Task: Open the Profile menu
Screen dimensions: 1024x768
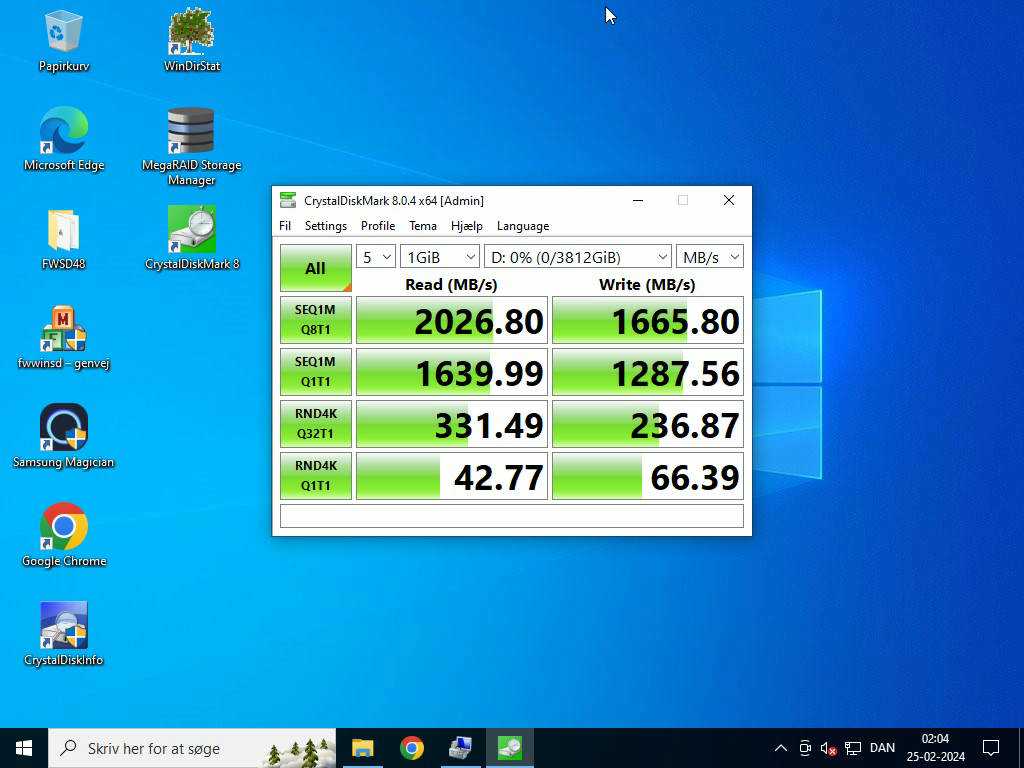Action: [378, 226]
